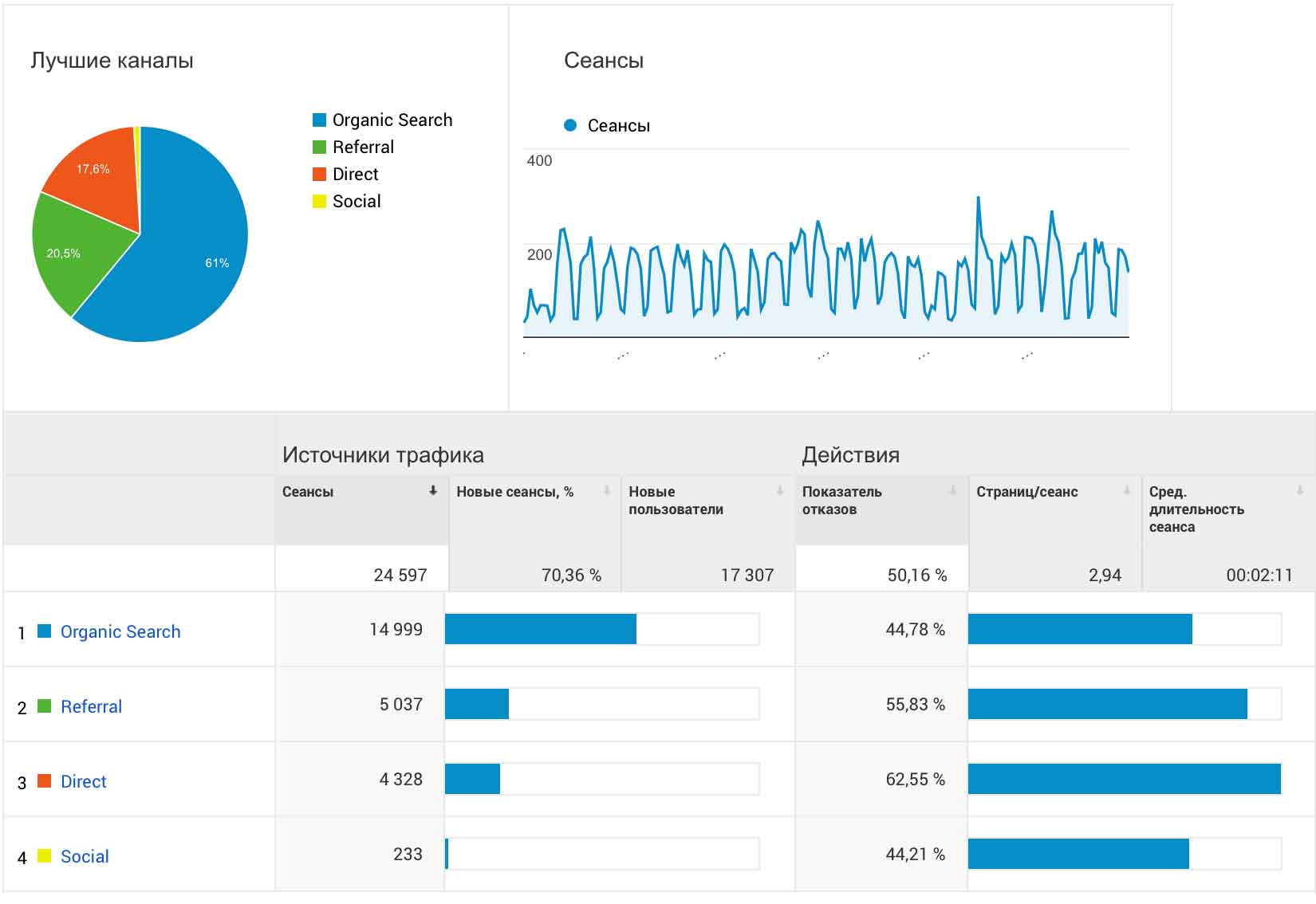Click the 70,36 % new sessions total
The image size is (1316, 904).
point(571,576)
